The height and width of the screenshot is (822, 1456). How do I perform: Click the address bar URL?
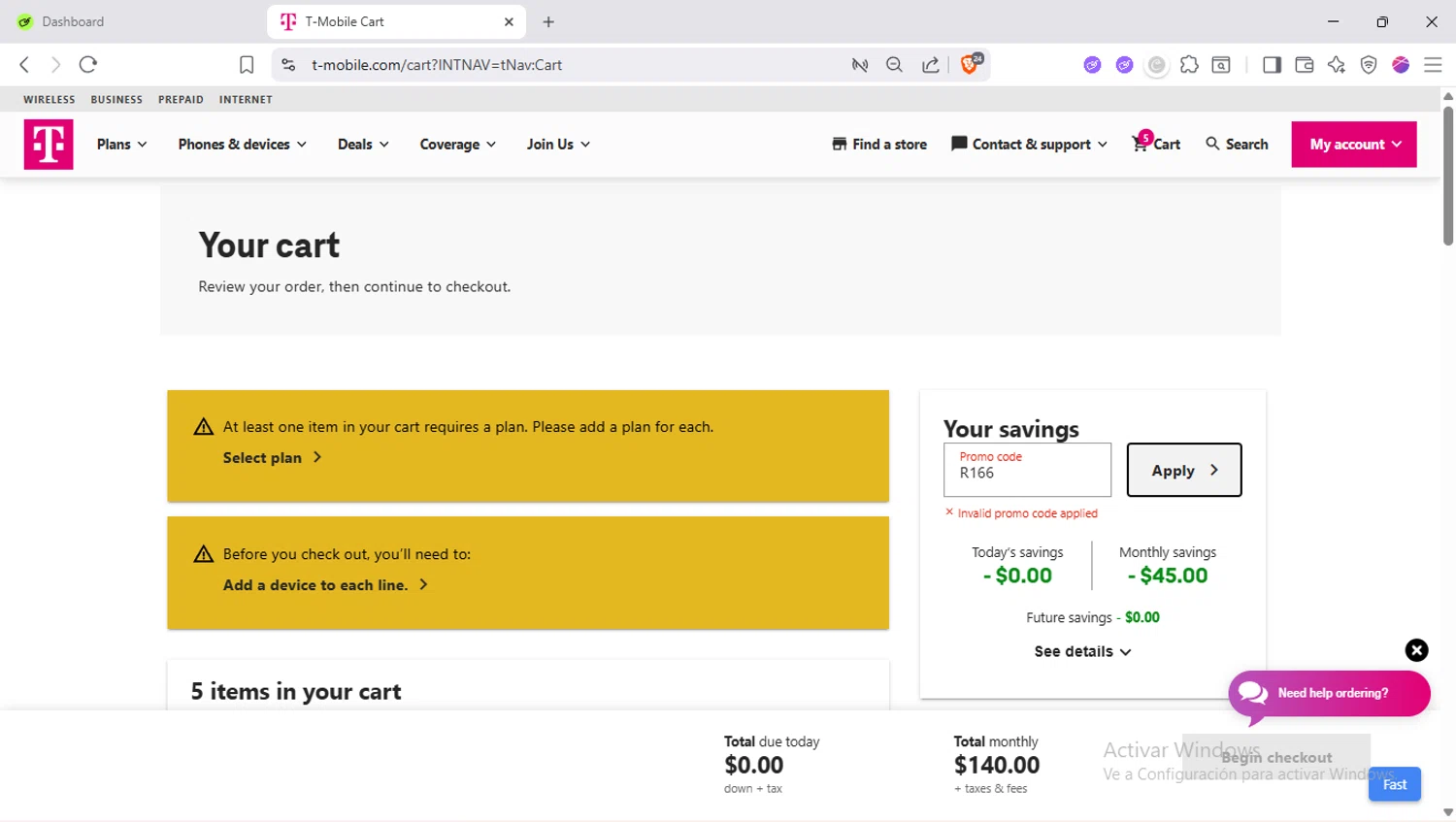coord(437,65)
